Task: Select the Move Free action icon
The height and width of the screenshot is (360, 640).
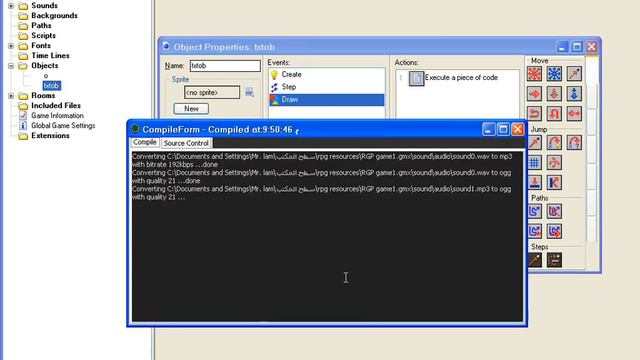Action: [x=554, y=74]
